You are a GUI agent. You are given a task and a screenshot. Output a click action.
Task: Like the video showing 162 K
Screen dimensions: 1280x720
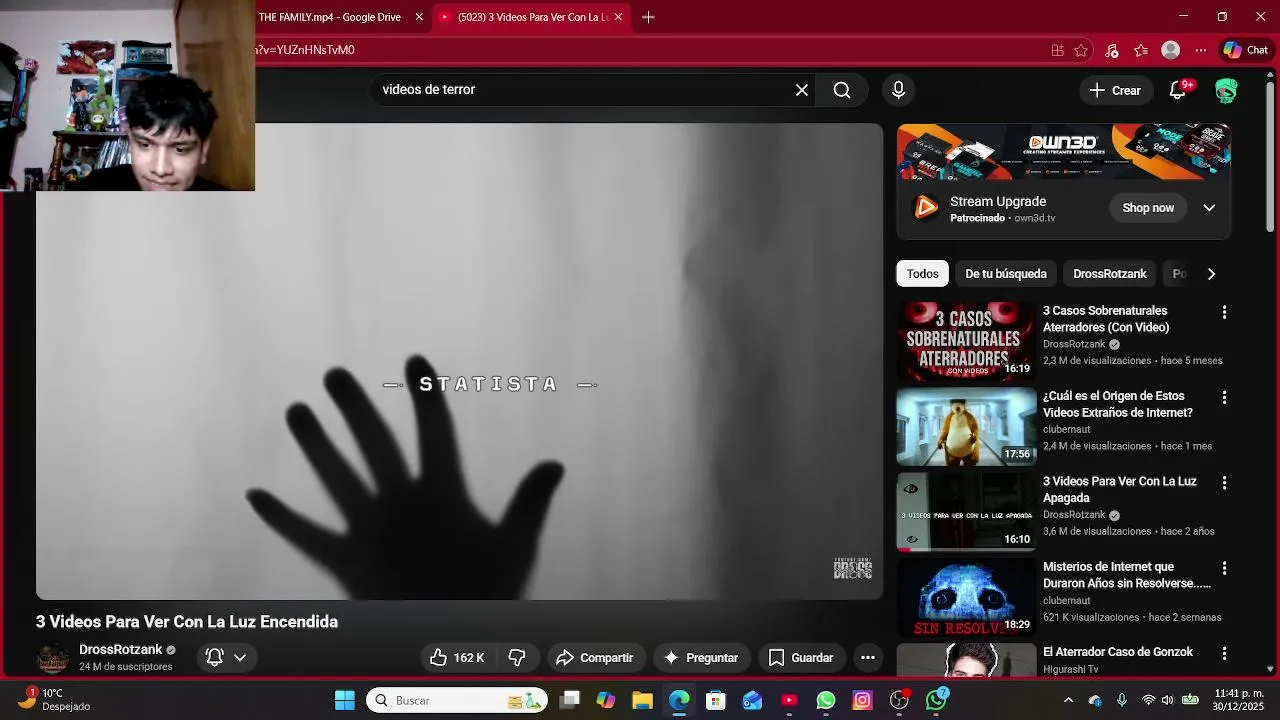[457, 657]
